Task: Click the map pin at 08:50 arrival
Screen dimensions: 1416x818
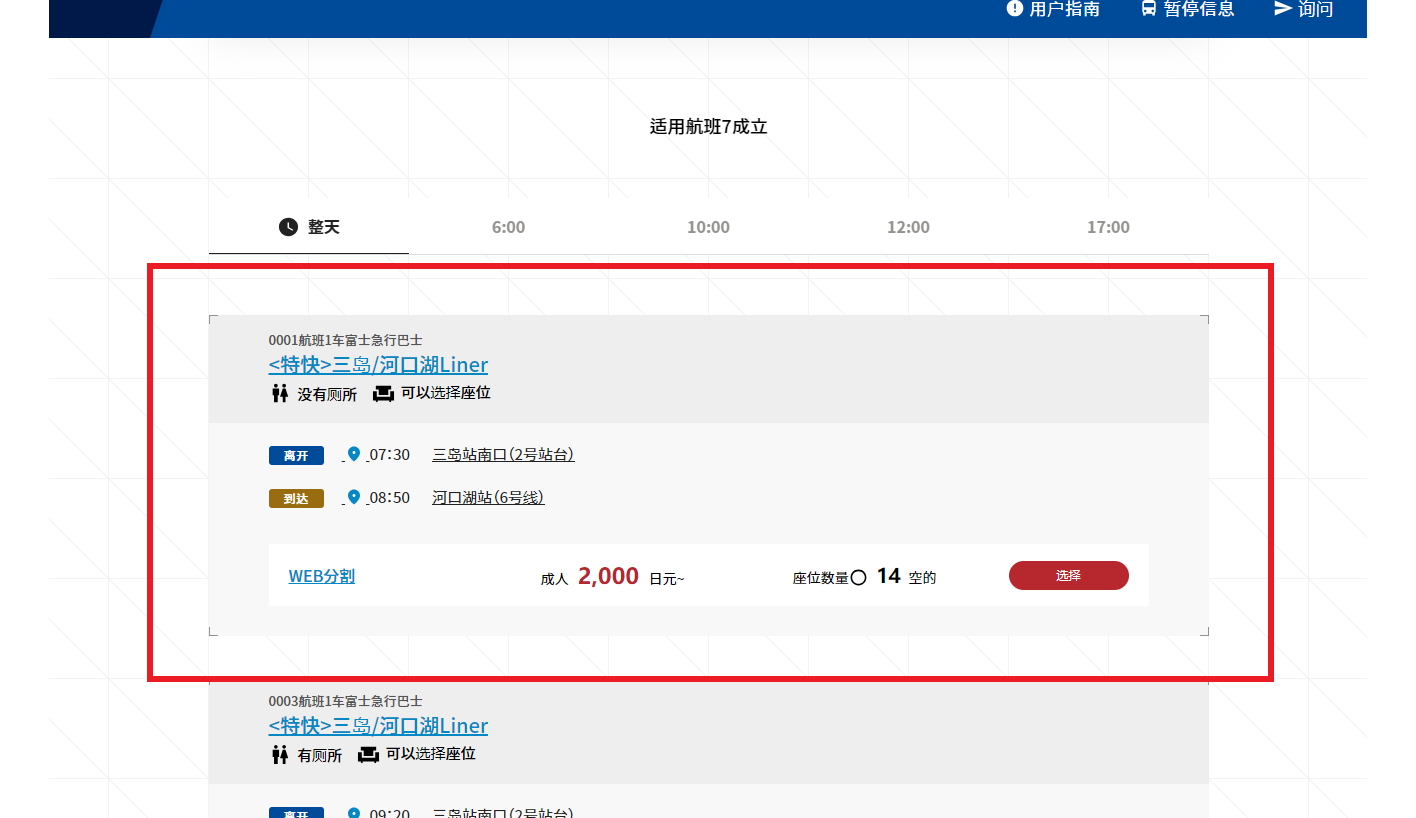Action: click(x=353, y=496)
